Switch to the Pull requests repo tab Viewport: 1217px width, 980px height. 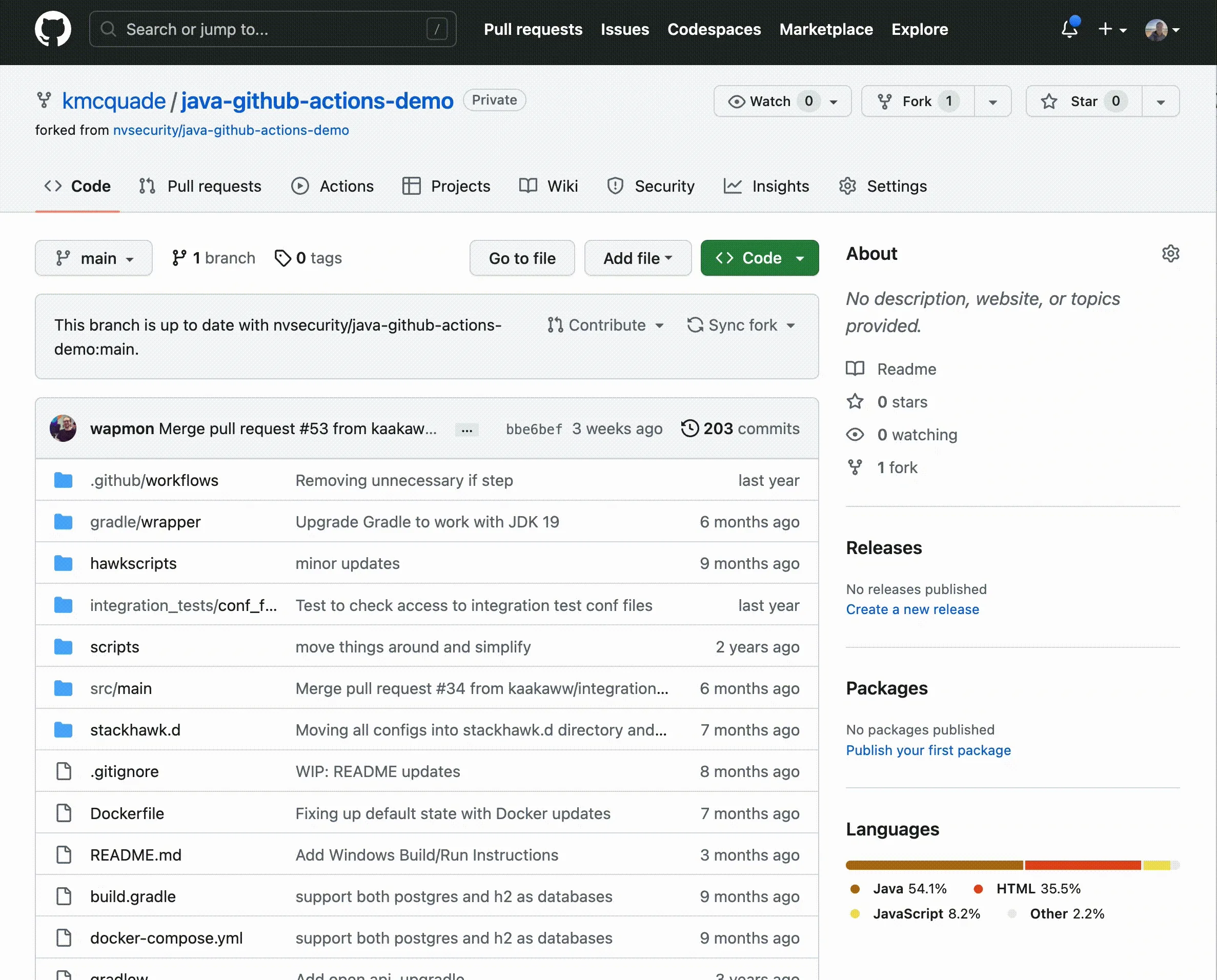(200, 186)
